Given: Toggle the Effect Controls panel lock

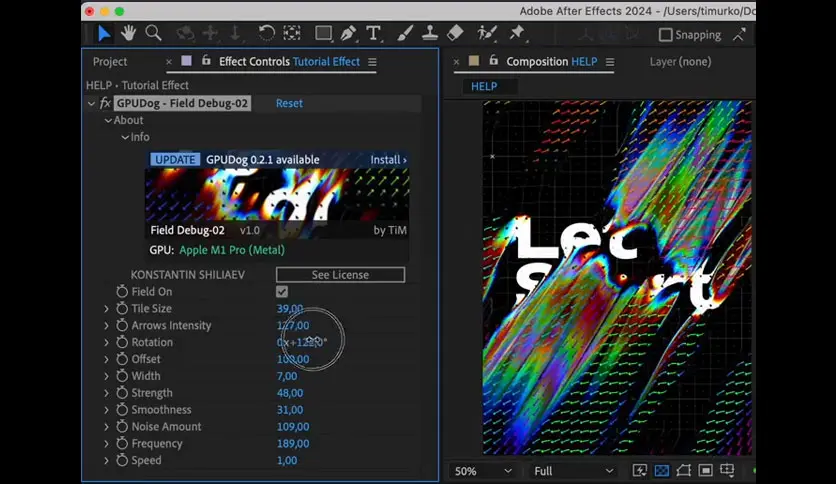Looking at the screenshot, I should [x=206, y=61].
